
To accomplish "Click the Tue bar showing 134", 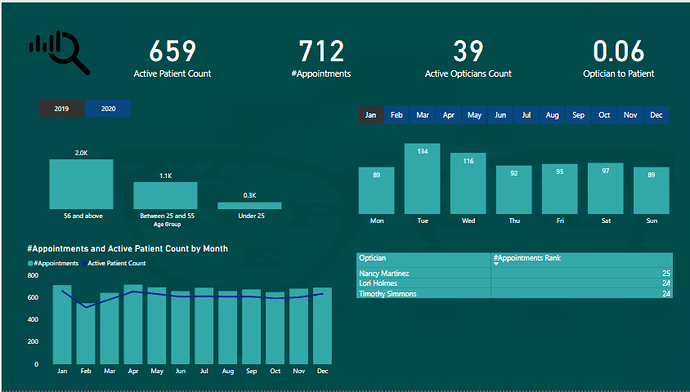I will (x=422, y=179).
